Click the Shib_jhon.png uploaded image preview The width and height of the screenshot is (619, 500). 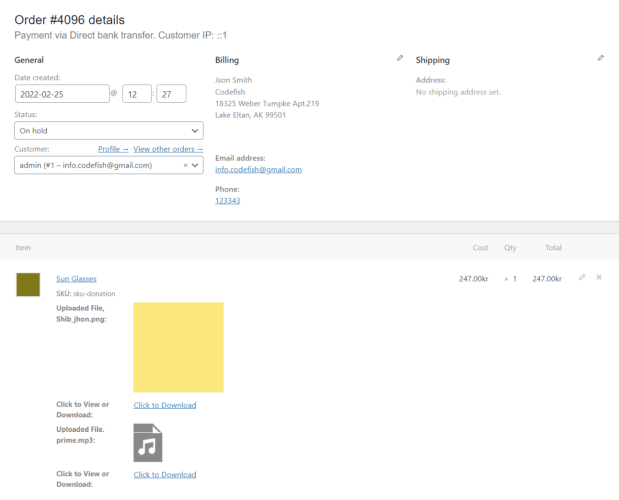pyautogui.click(x=178, y=347)
